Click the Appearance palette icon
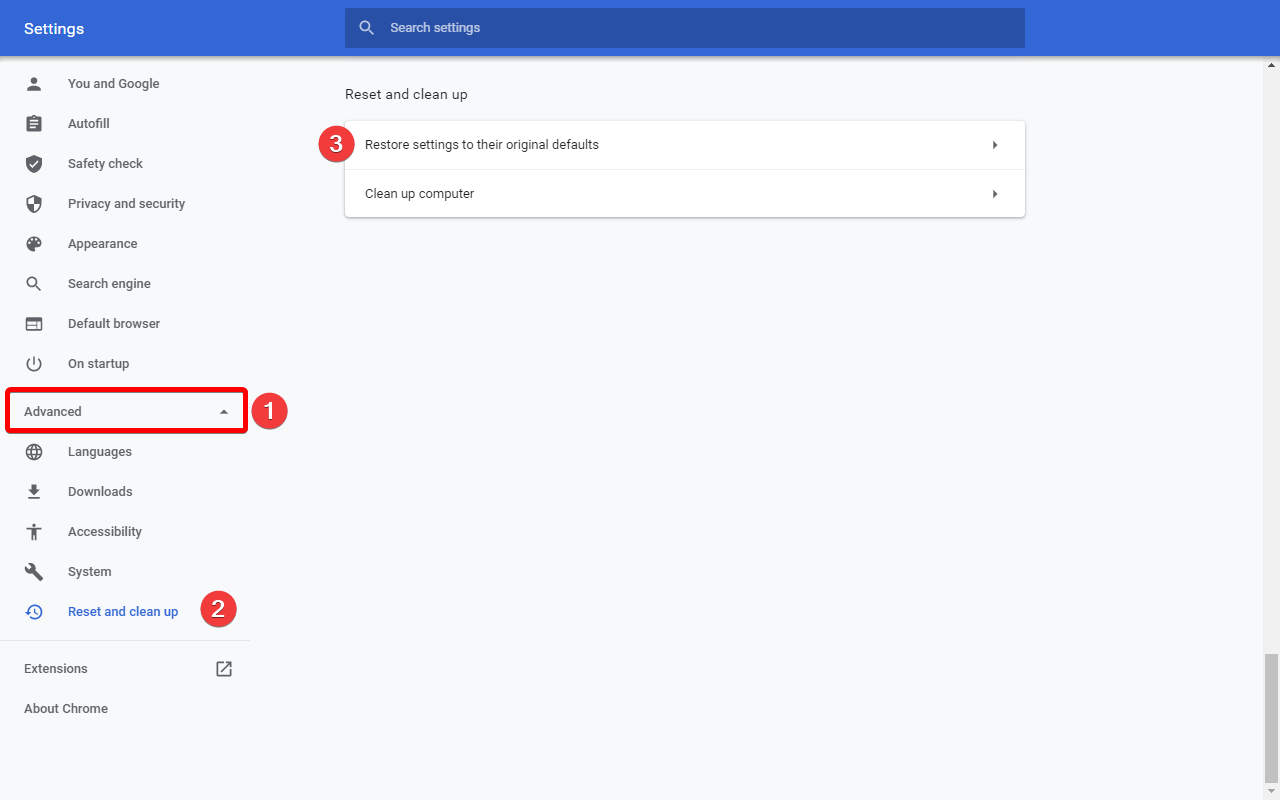1280x800 pixels. (34, 244)
